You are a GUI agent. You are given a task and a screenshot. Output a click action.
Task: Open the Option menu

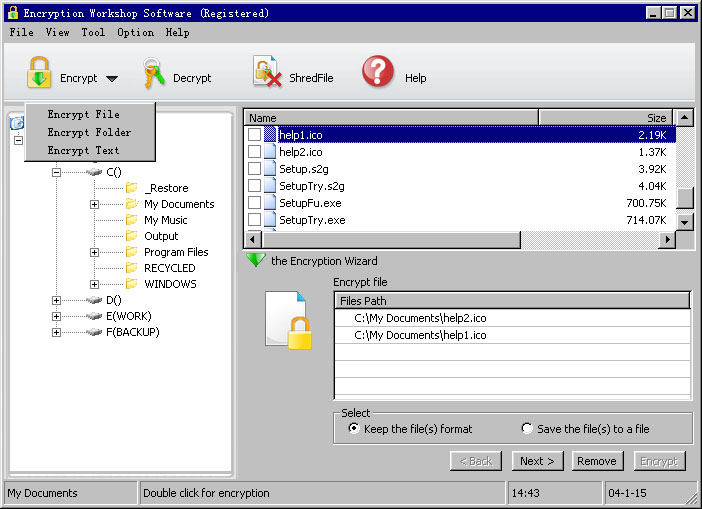click(135, 32)
